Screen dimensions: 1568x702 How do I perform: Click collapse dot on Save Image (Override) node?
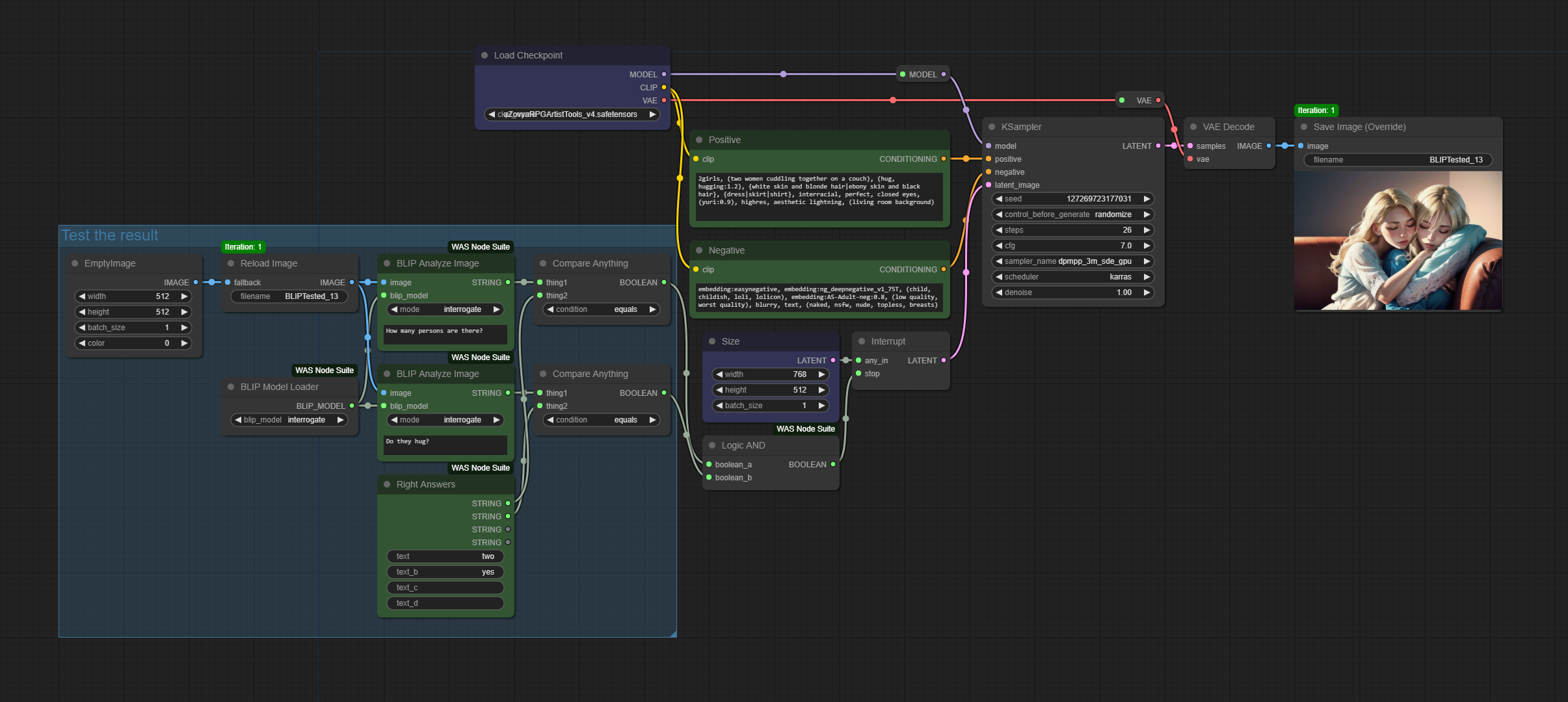click(x=1304, y=127)
